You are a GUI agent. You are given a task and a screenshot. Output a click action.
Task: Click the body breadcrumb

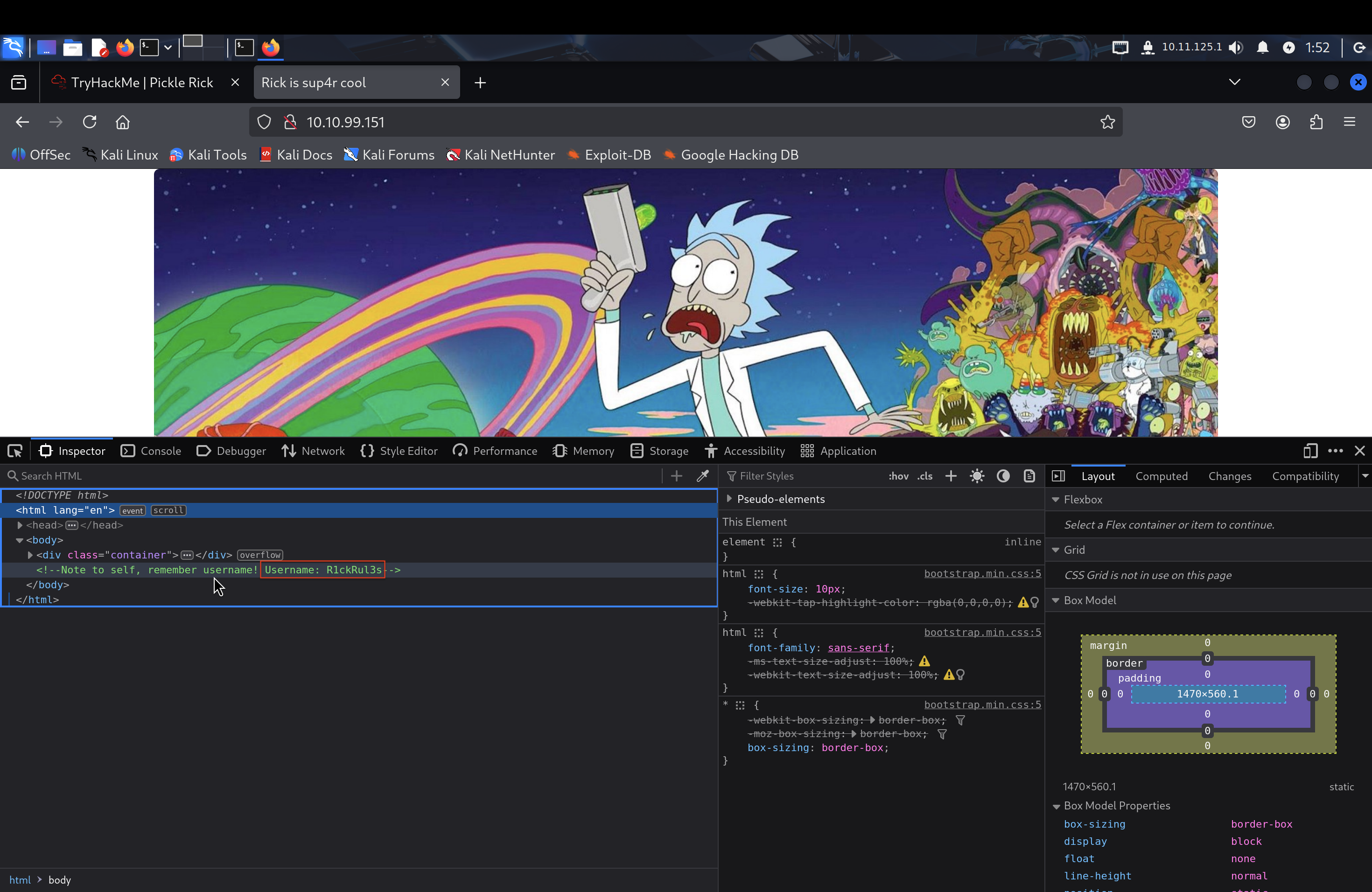[59, 880]
